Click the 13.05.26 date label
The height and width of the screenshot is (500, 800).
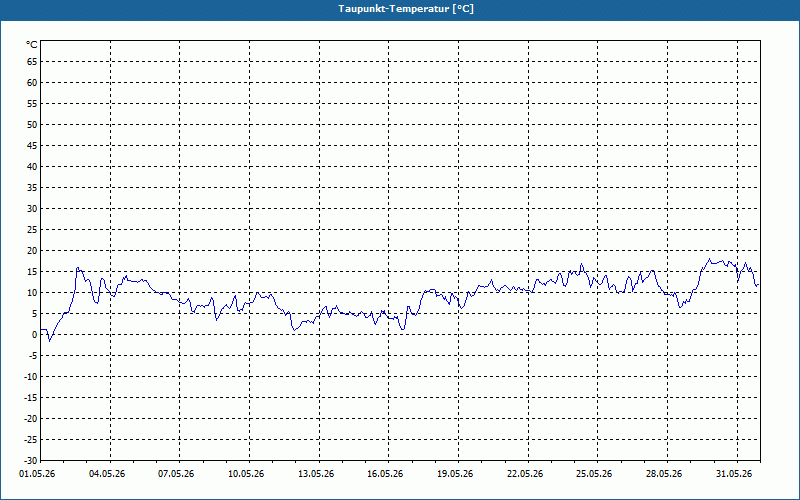(x=316, y=474)
